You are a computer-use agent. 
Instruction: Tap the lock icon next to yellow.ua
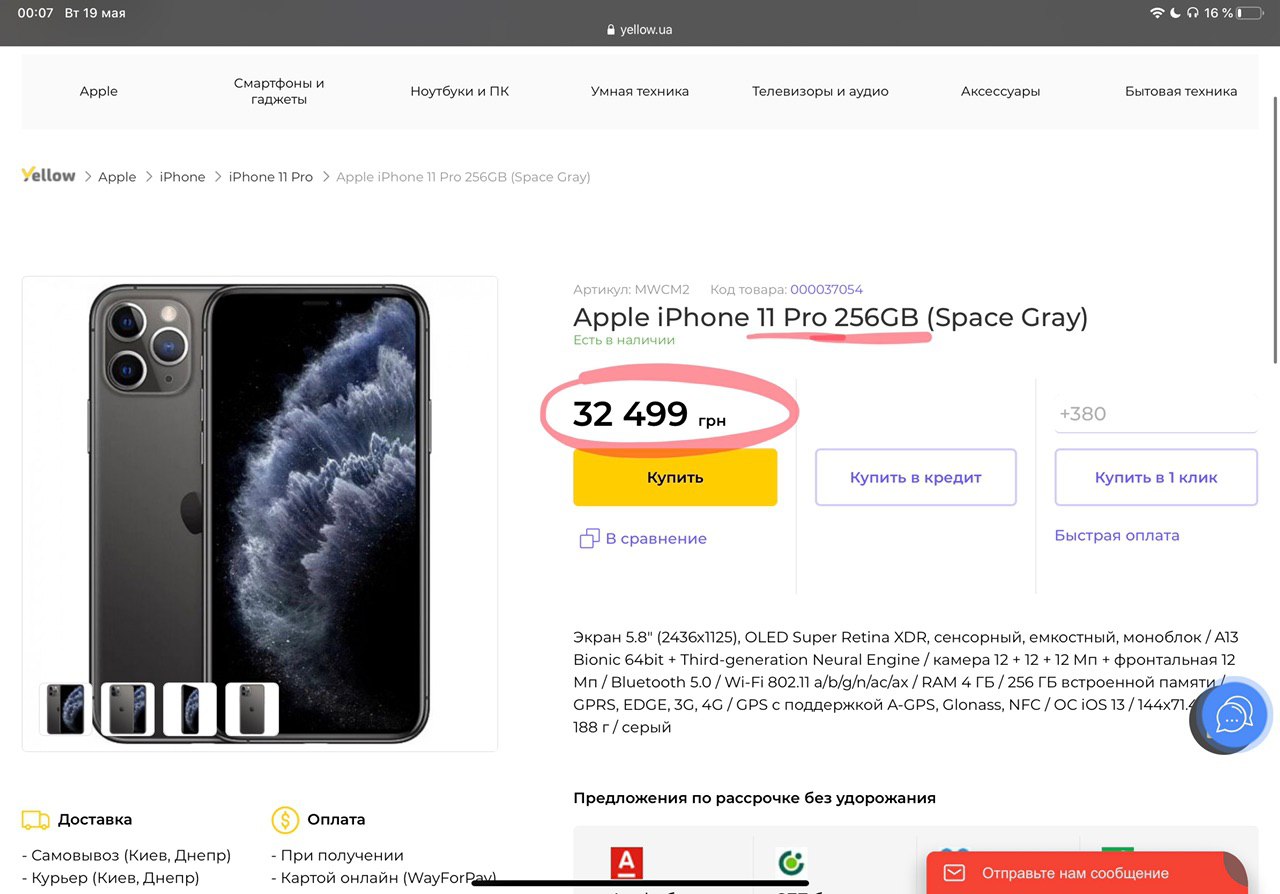(611, 30)
